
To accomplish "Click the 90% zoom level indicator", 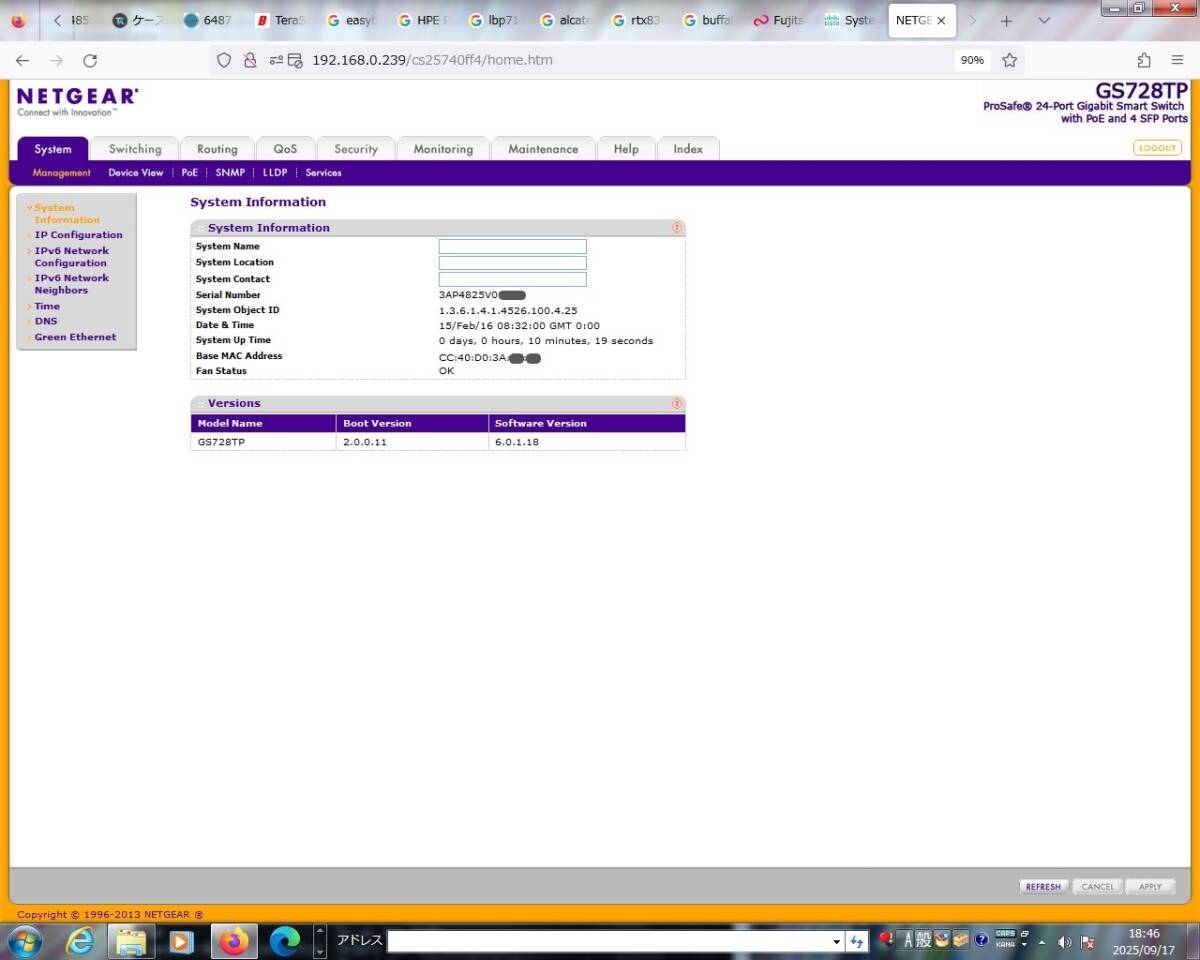I will (972, 60).
